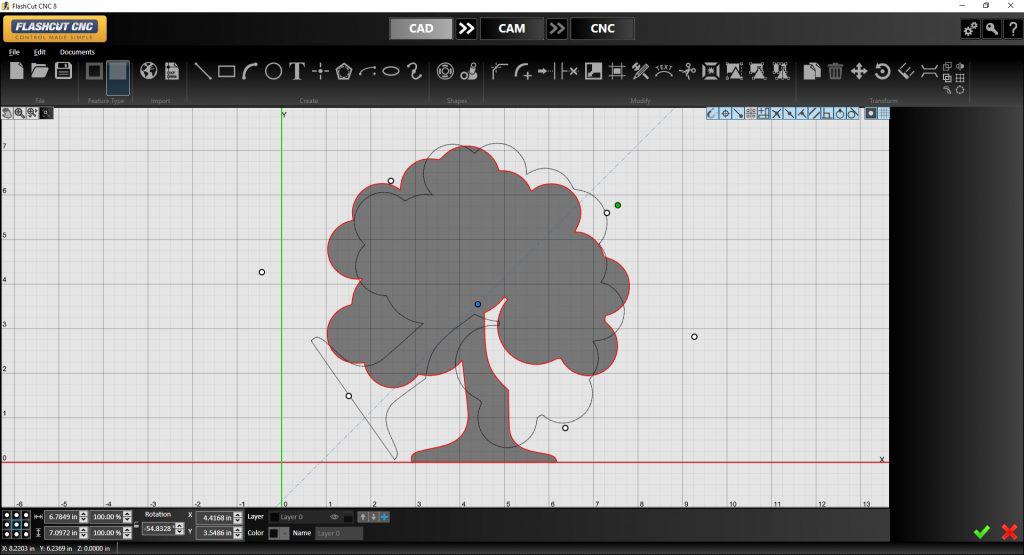
Task: Click the Save file icon
Action: [x=64, y=70]
